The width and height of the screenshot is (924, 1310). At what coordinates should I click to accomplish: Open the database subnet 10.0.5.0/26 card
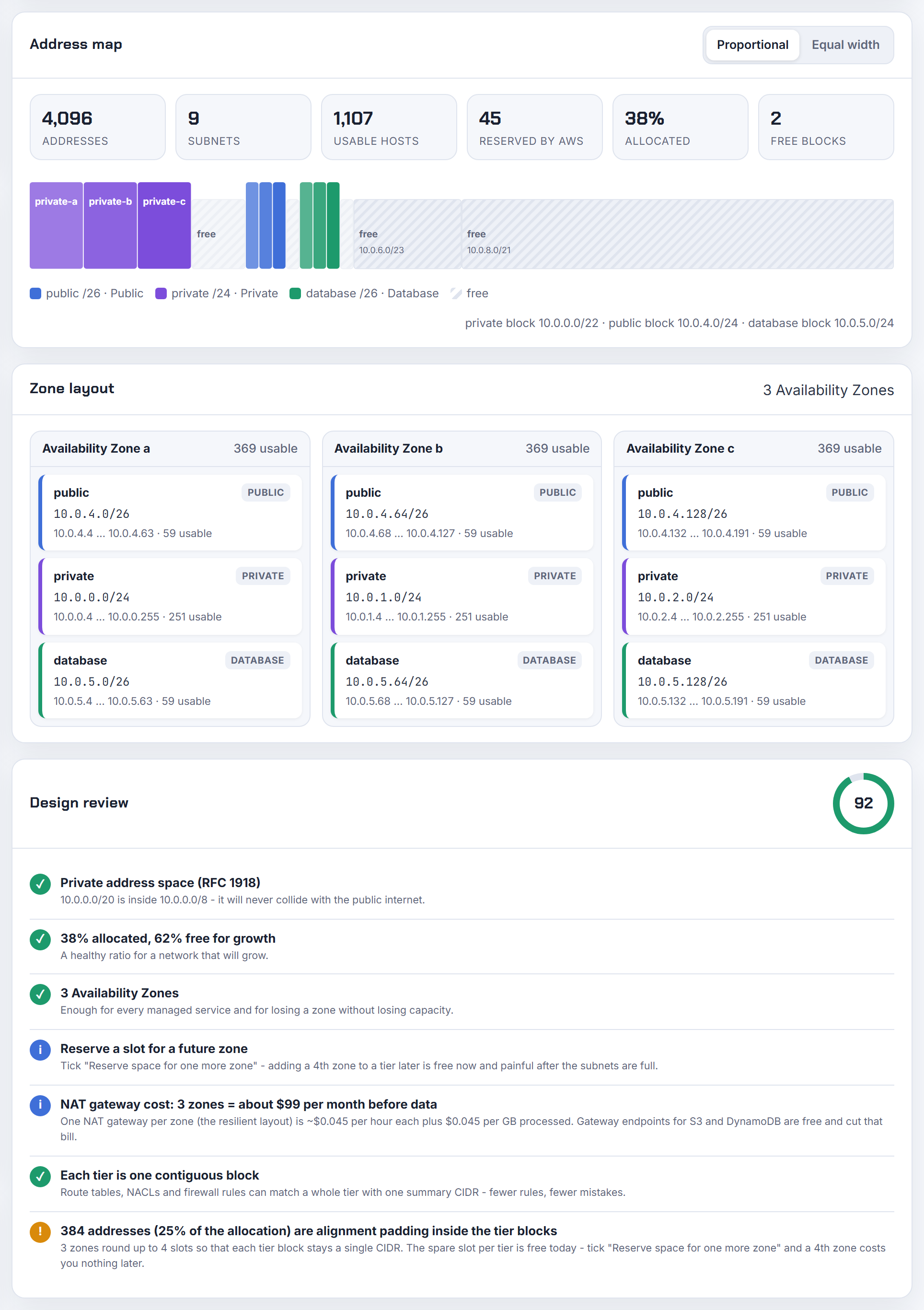point(170,681)
